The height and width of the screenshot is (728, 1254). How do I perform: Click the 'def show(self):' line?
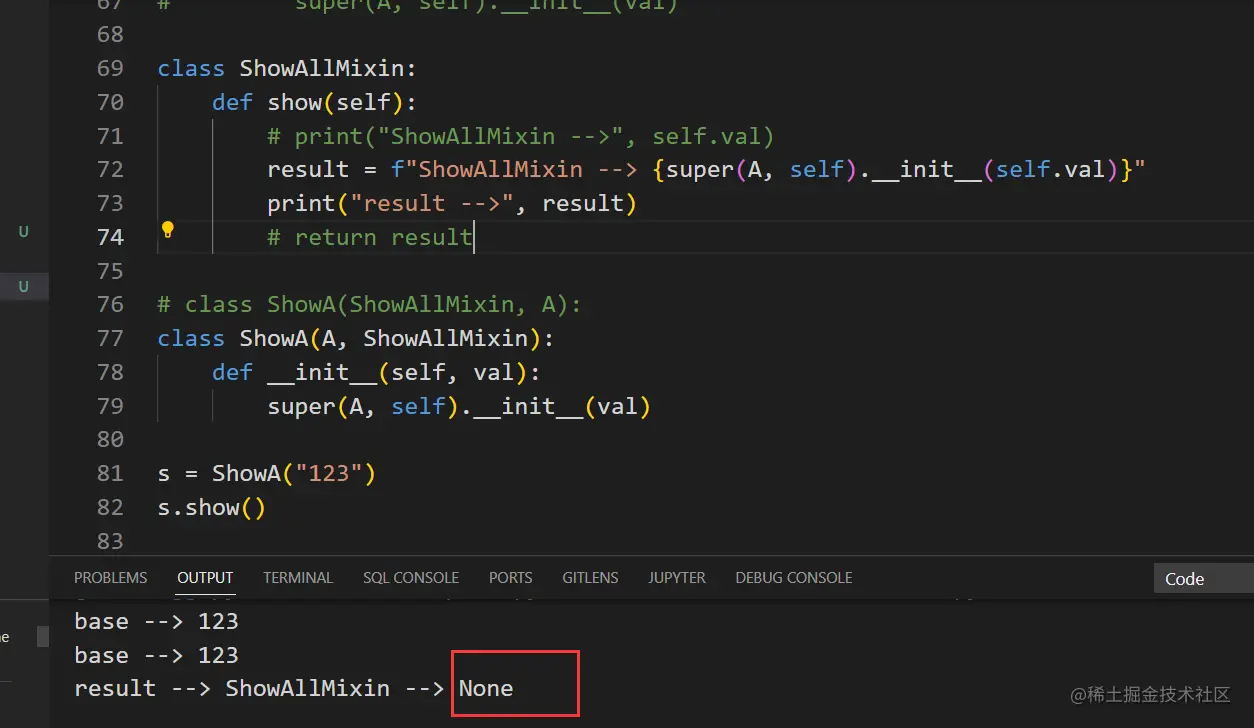point(314,102)
